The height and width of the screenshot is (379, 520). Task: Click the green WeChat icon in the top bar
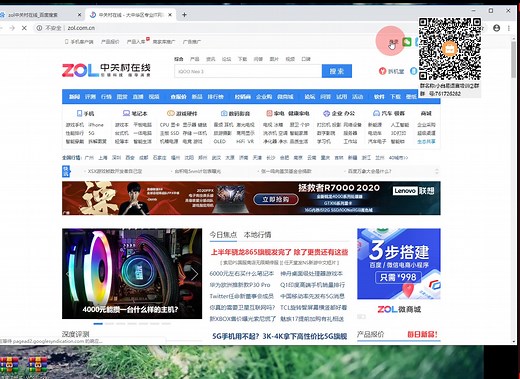(x=407, y=42)
